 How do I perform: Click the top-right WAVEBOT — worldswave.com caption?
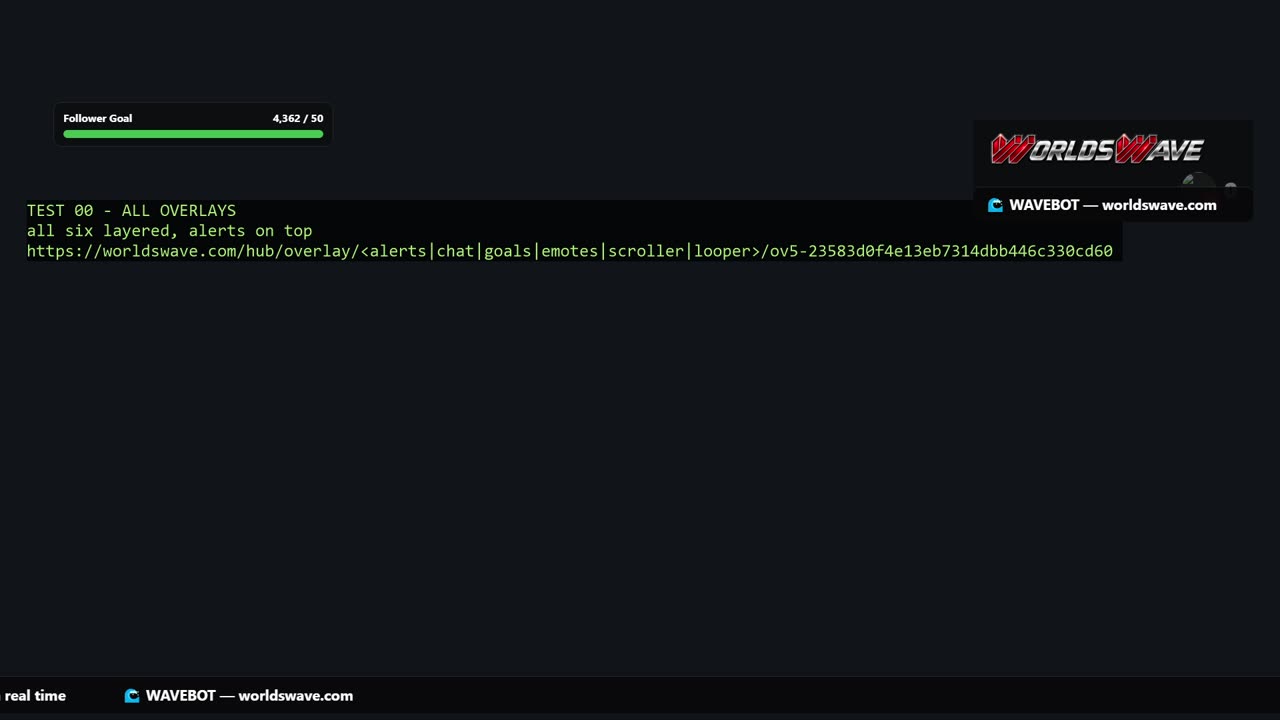(x=1113, y=205)
